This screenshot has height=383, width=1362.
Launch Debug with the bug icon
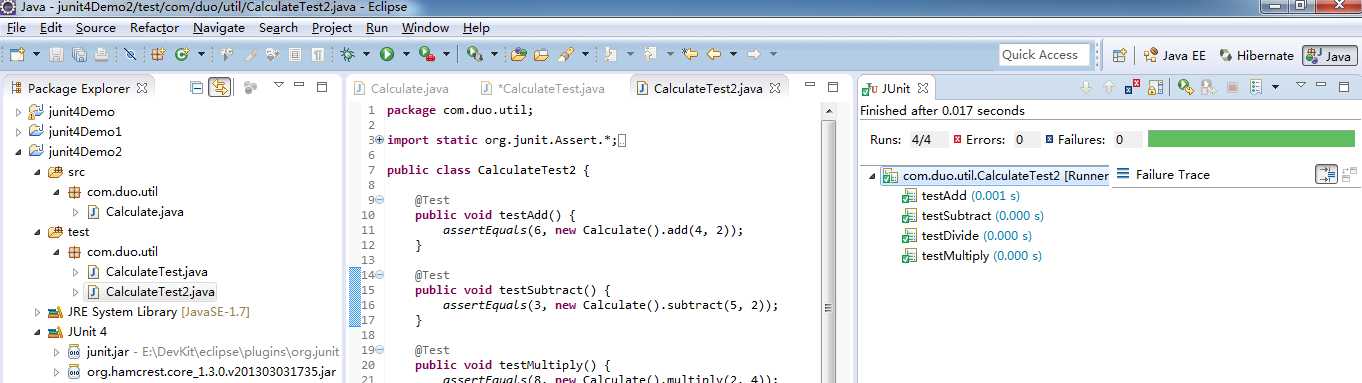point(346,54)
